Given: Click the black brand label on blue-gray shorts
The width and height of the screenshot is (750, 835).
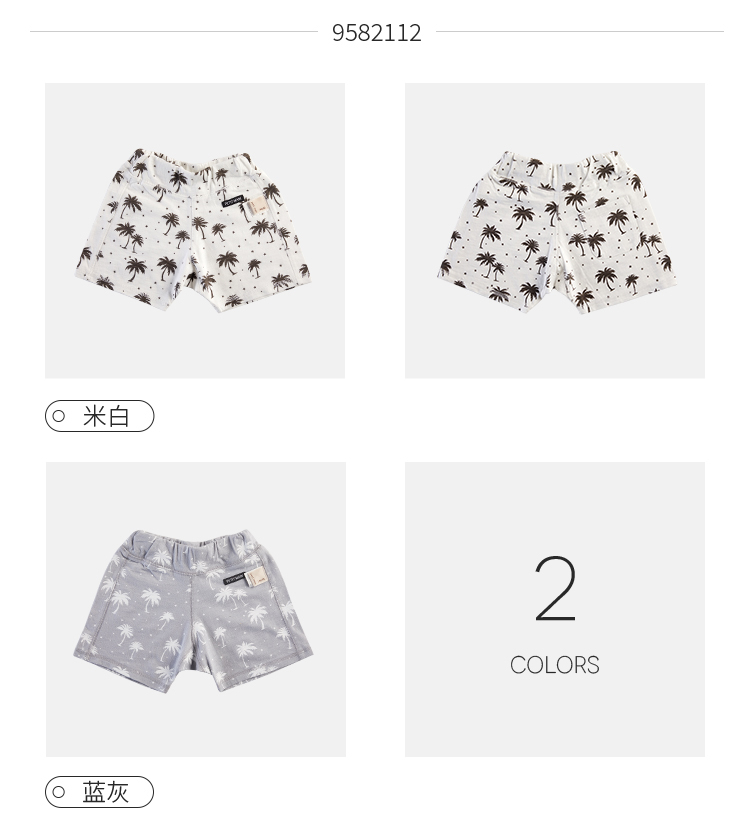Looking at the screenshot, I should tap(234, 579).
